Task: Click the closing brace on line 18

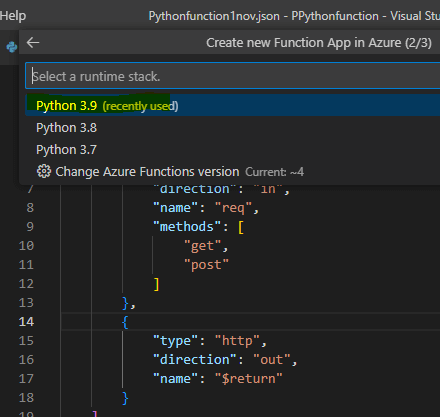Action: [125, 398]
